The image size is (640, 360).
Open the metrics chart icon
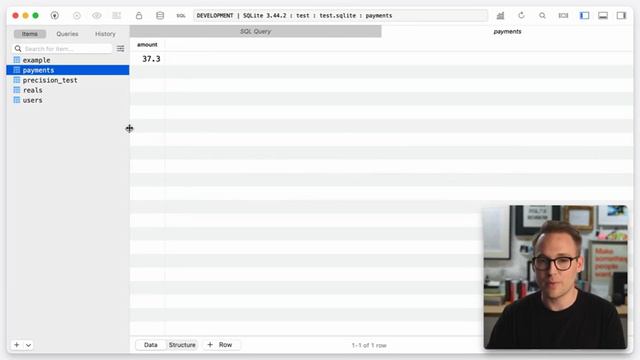(x=500, y=16)
